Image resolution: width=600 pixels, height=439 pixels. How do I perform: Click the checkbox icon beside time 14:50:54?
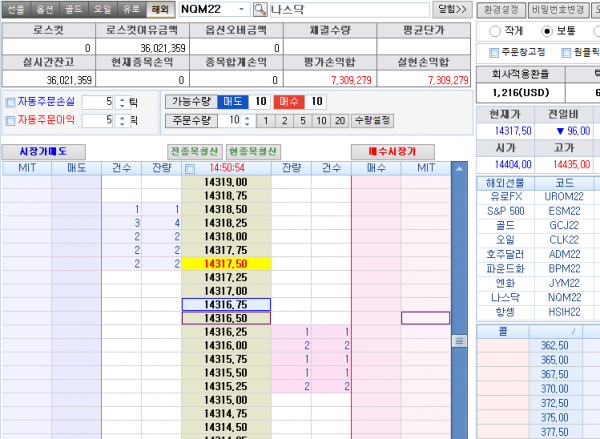(x=191, y=168)
